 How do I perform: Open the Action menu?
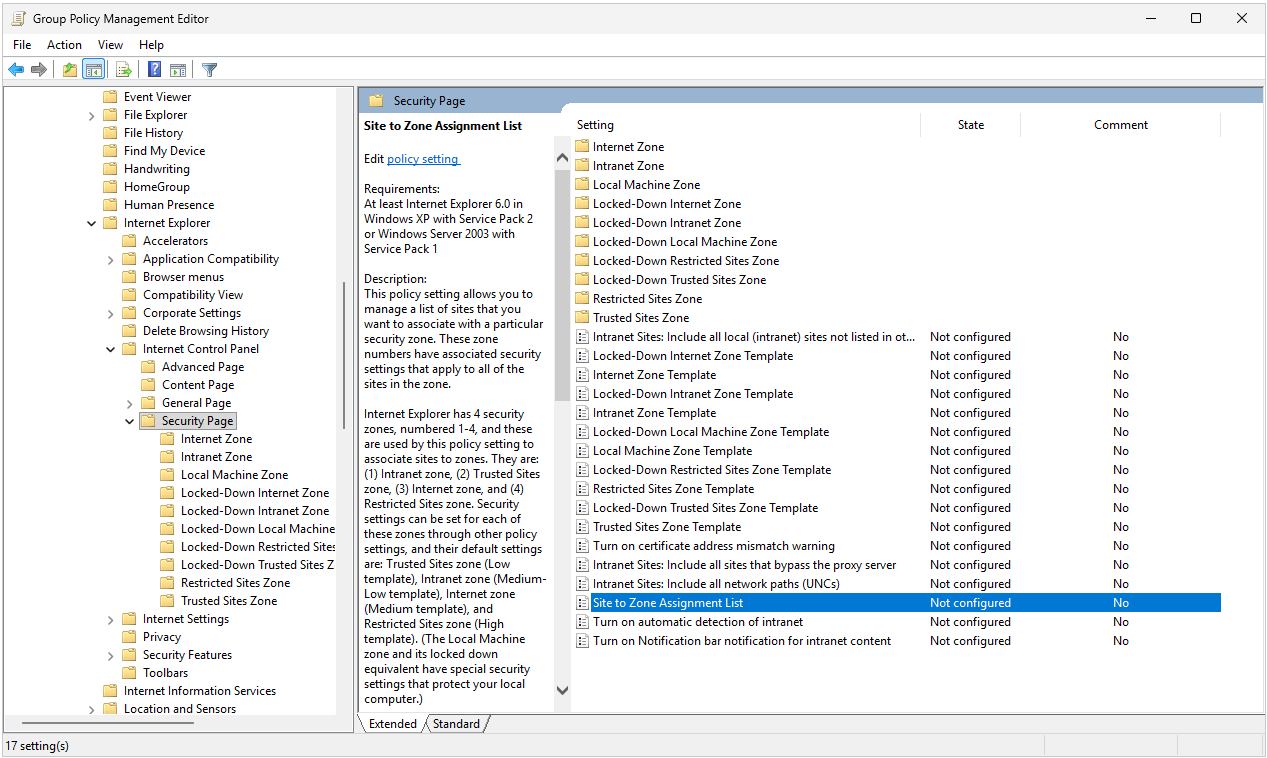pos(64,45)
